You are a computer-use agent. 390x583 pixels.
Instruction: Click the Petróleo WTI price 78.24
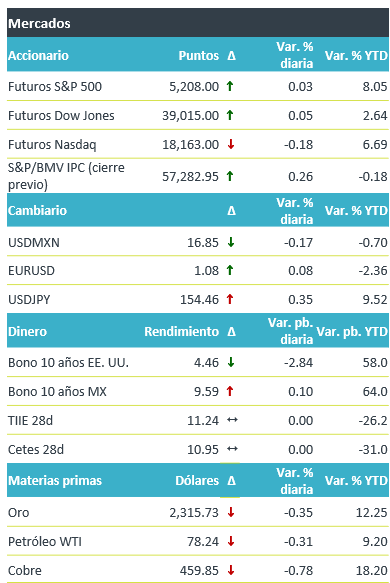[x=203, y=541]
